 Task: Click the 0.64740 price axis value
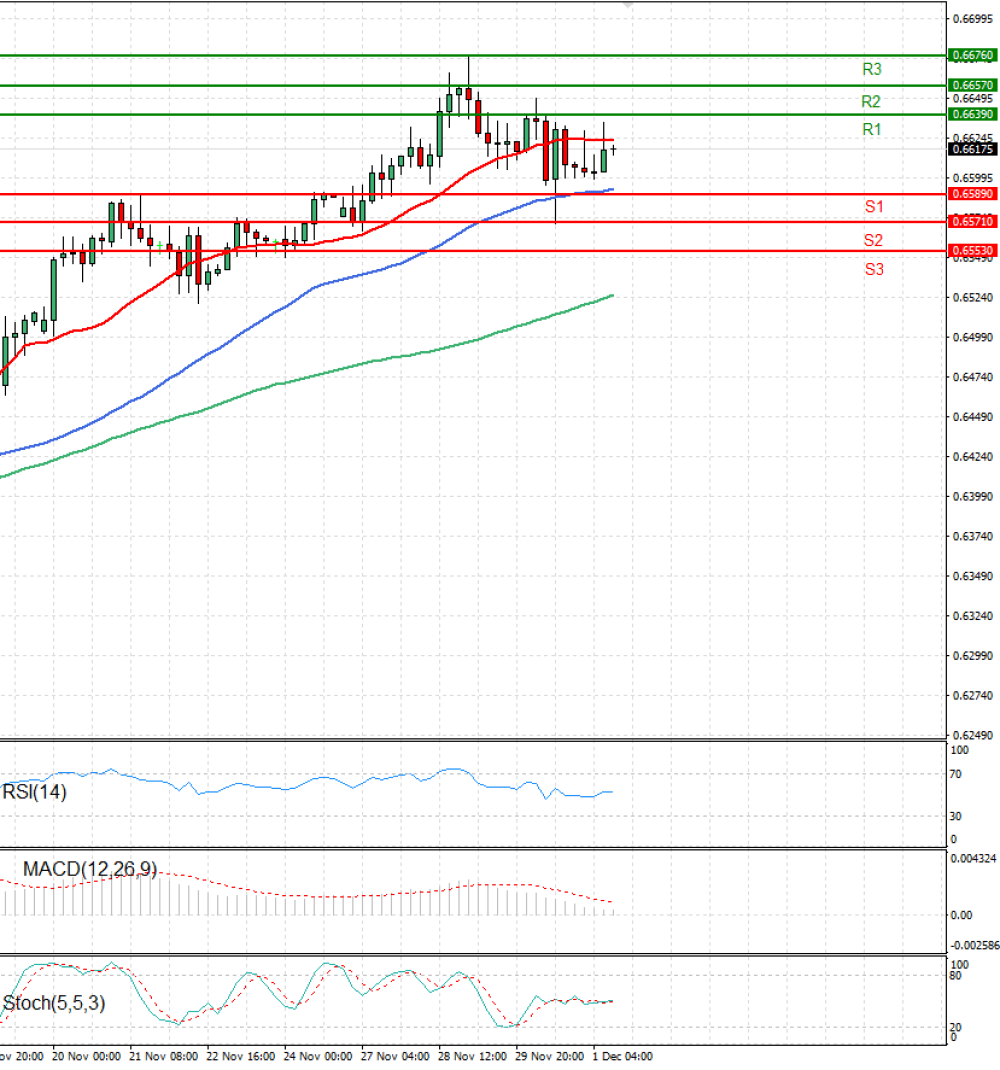click(x=973, y=377)
